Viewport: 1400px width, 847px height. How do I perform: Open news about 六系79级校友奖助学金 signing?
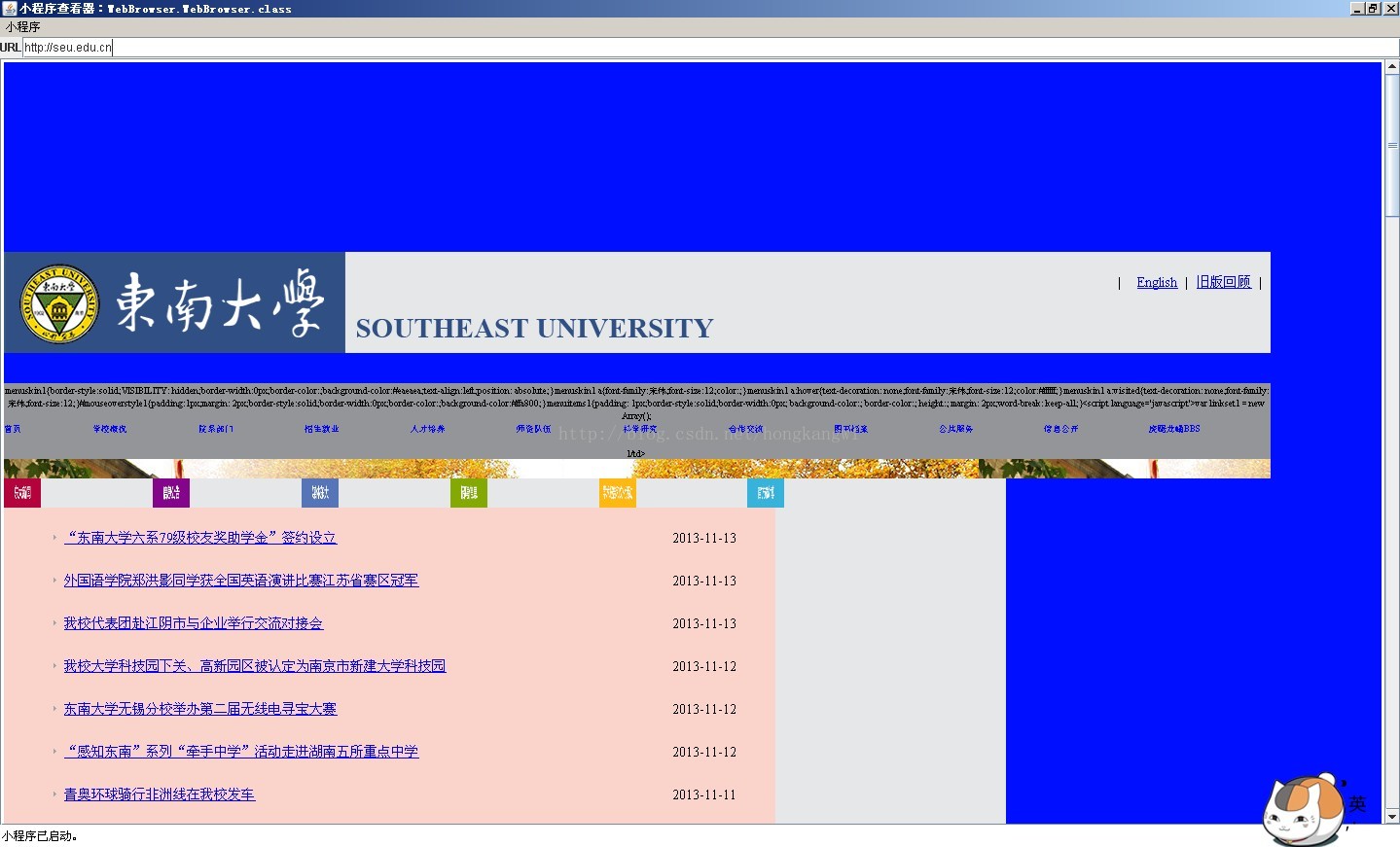click(x=200, y=538)
